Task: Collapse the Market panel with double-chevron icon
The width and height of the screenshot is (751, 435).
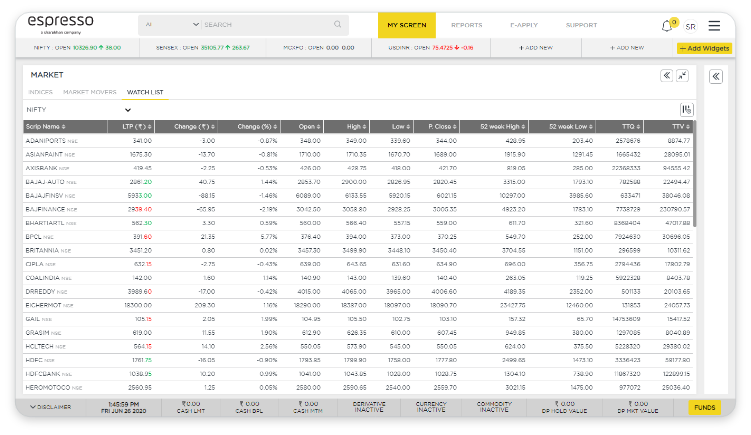Action: [x=666, y=75]
